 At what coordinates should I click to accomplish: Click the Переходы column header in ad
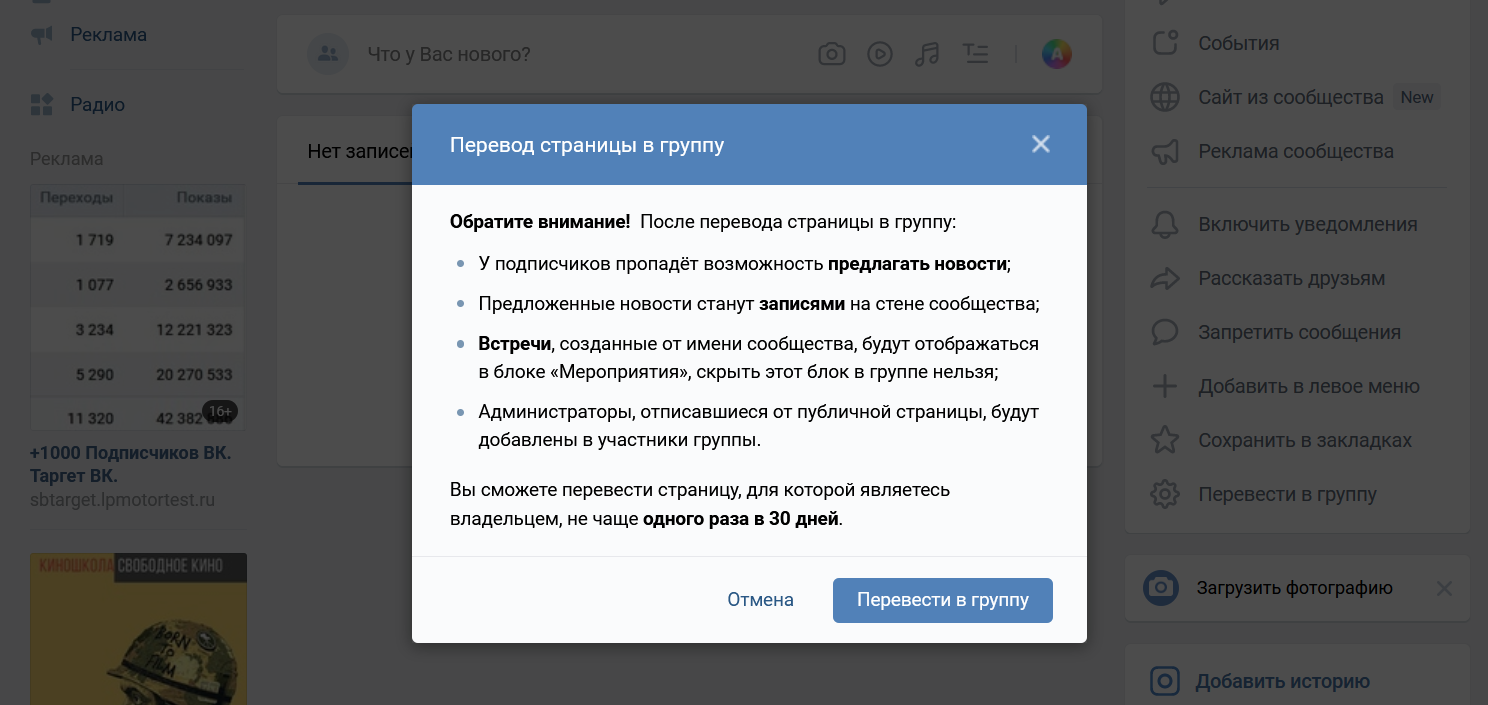76,198
